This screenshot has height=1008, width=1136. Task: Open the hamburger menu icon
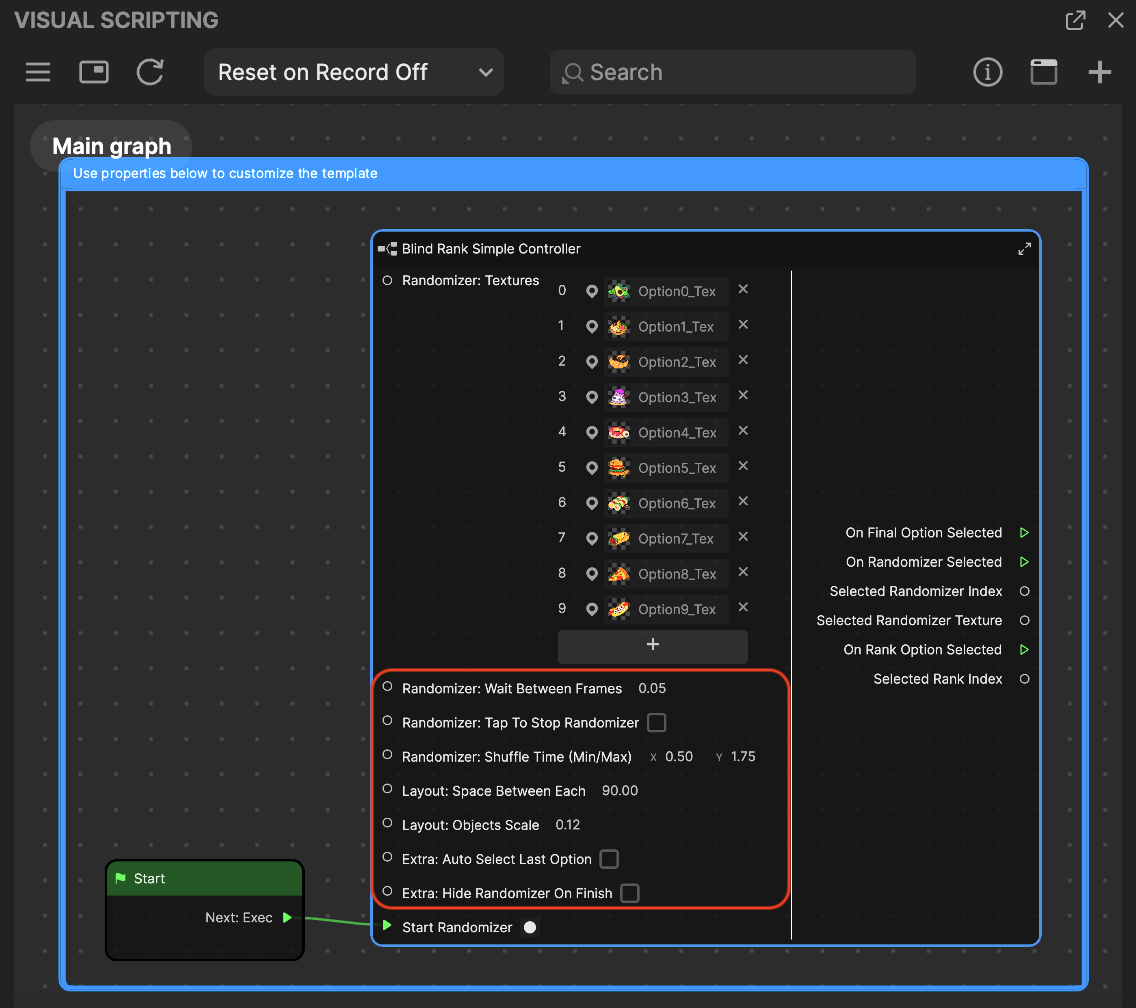(x=38, y=72)
